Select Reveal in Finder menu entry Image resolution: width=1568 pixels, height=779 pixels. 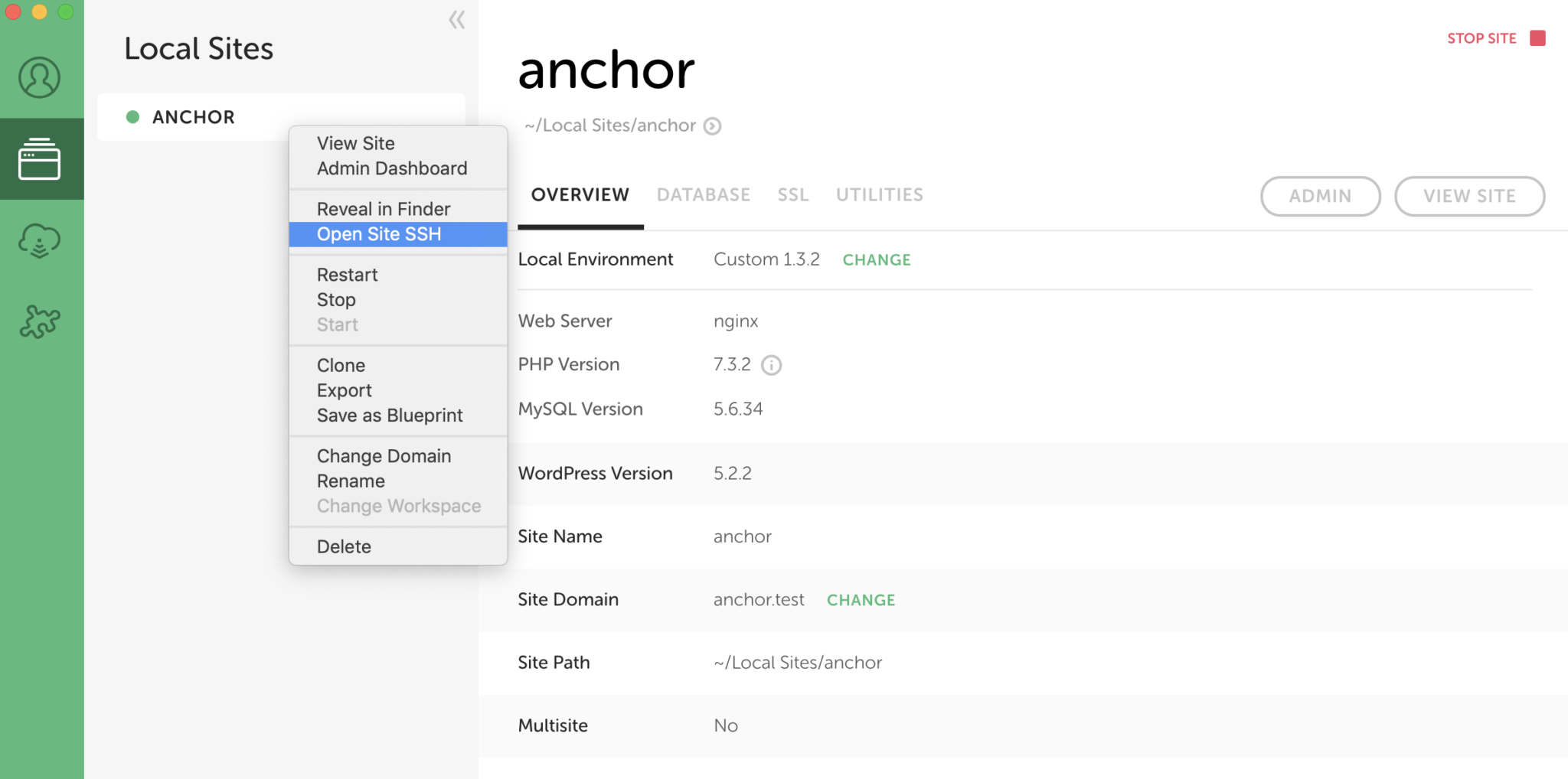(x=398, y=209)
